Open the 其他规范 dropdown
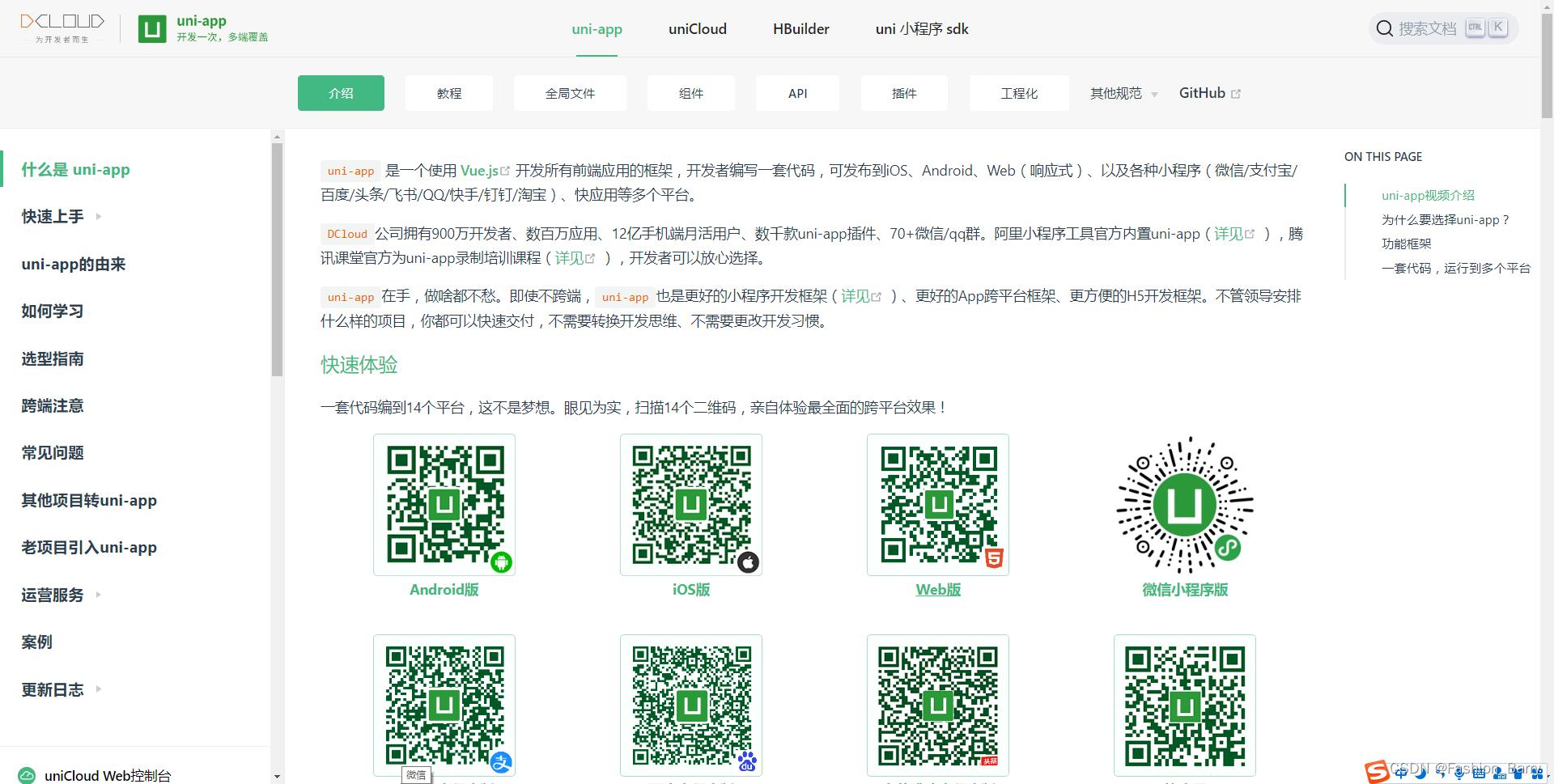The height and width of the screenshot is (784, 1554). (x=1122, y=93)
